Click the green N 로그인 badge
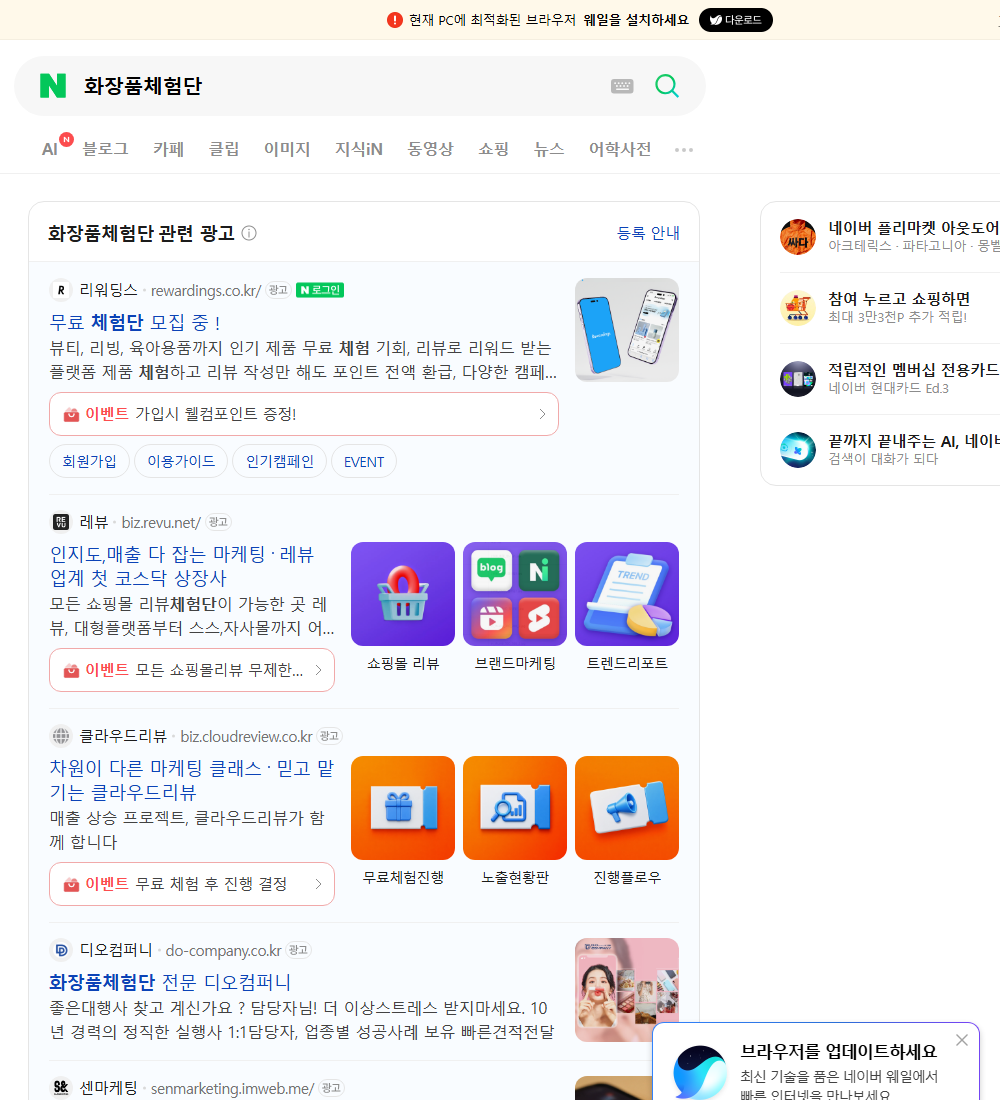The image size is (1000, 1100). [x=320, y=290]
